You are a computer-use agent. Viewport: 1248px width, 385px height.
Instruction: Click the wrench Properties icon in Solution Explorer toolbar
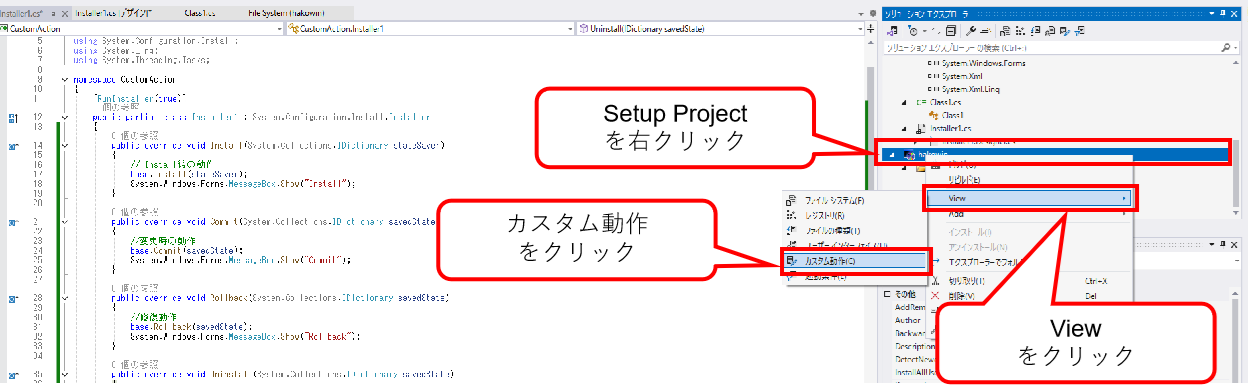pos(971,31)
